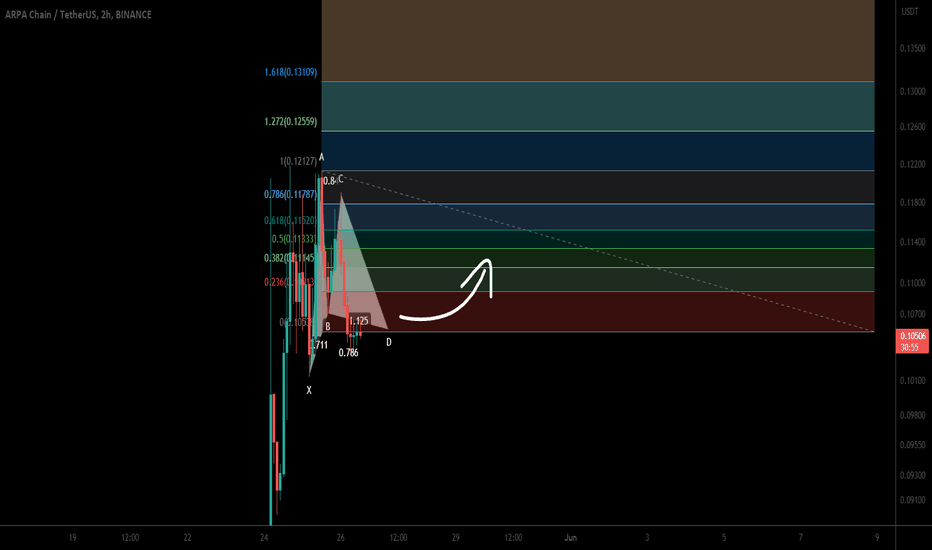
Task: Select the USDT currency label on price axis
Action: point(909,12)
